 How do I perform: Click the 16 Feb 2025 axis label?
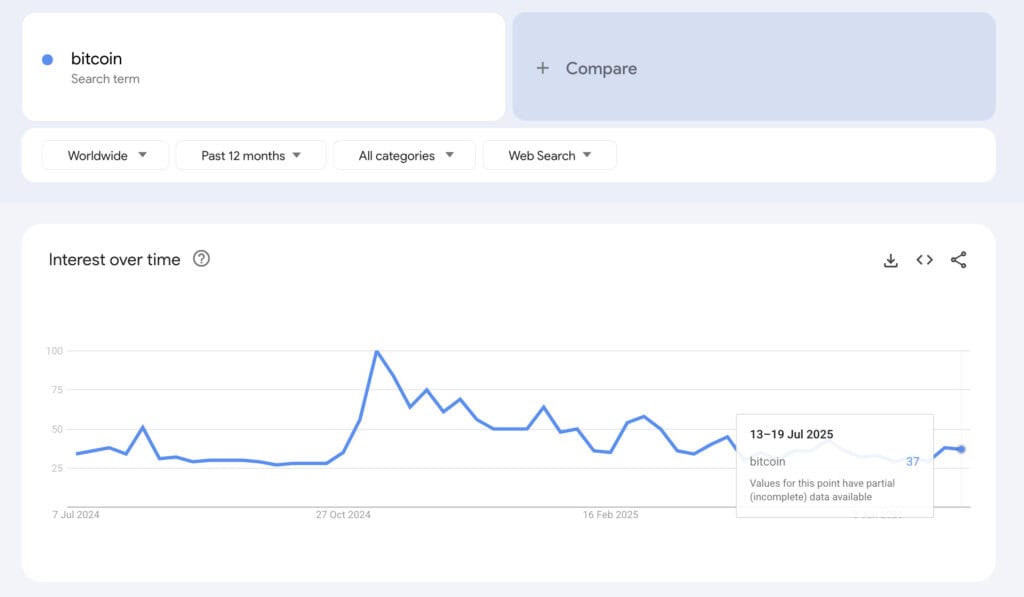(x=611, y=515)
